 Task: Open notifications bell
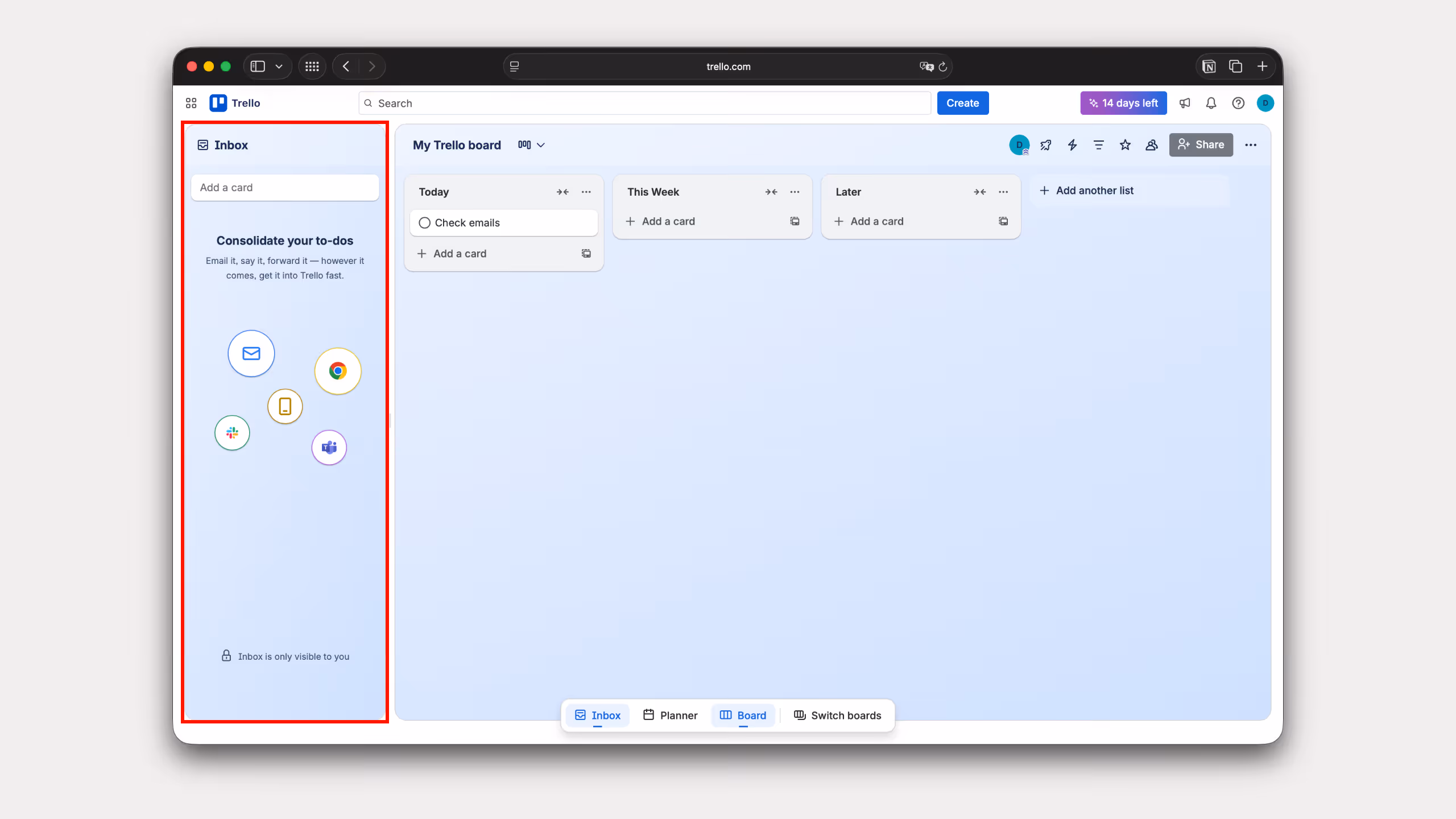(1210, 103)
